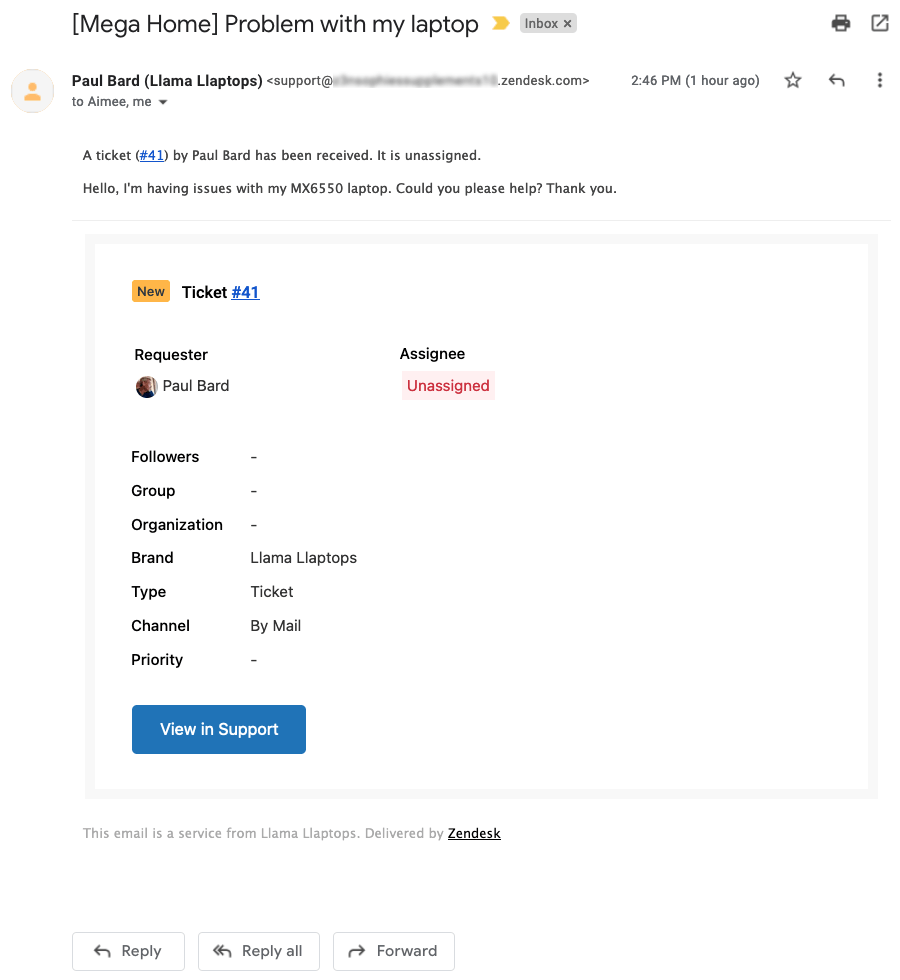Click the reply-all icon inside the Reply all button
Screen dimensions: 900x980
point(222,951)
